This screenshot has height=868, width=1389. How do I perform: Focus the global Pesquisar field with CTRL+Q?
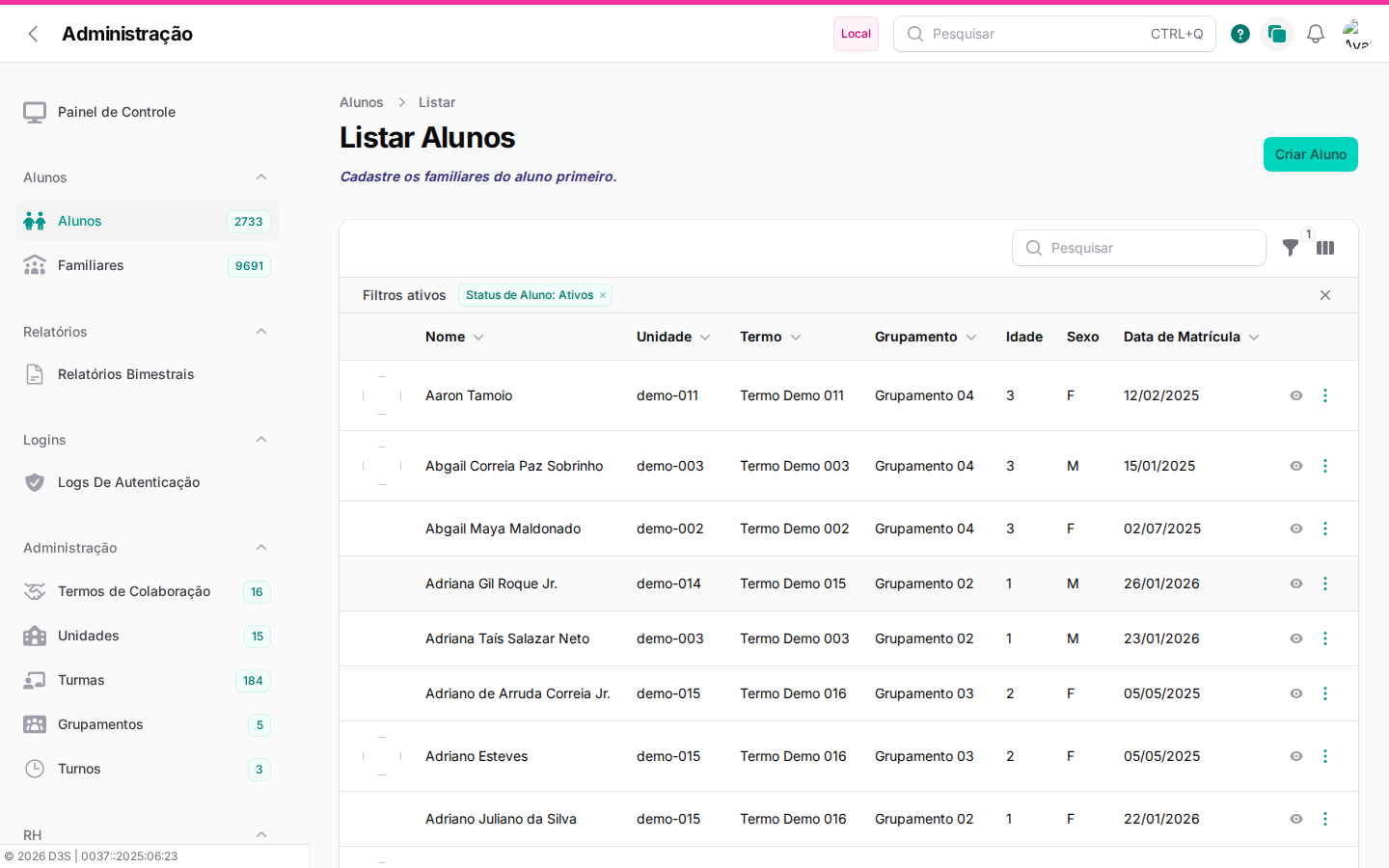(1054, 34)
